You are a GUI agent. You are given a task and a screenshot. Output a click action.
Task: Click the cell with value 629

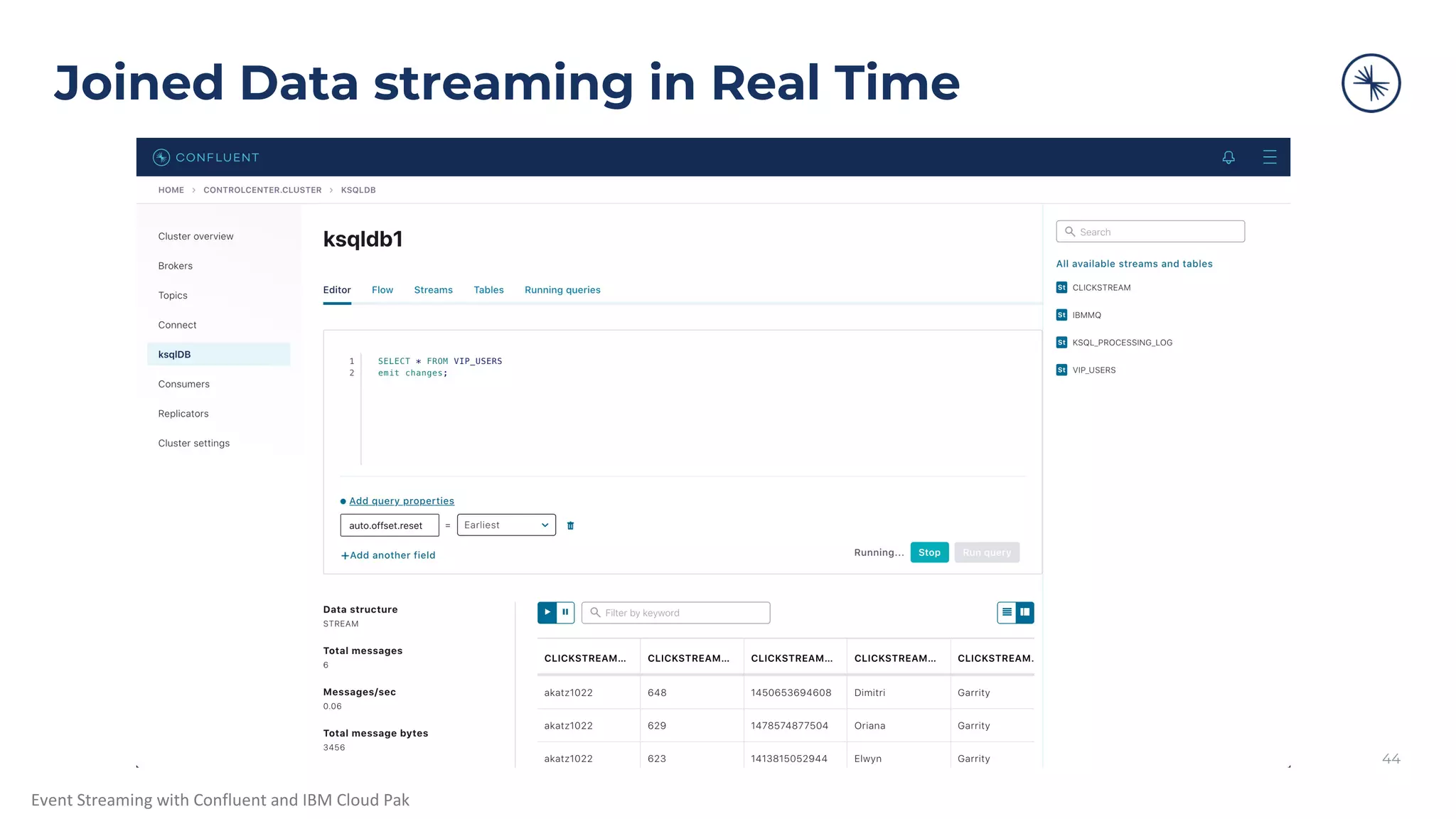pyautogui.click(x=692, y=726)
